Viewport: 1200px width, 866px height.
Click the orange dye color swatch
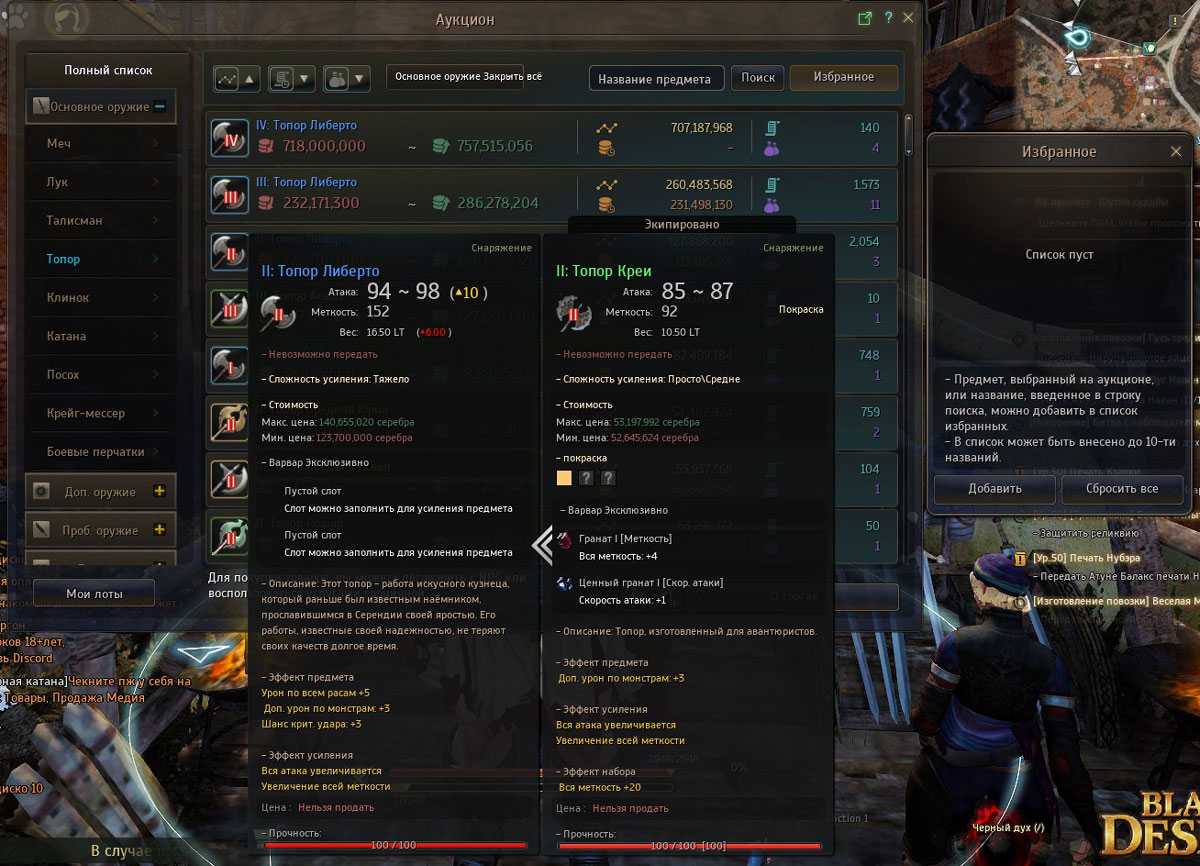pyautogui.click(x=565, y=478)
